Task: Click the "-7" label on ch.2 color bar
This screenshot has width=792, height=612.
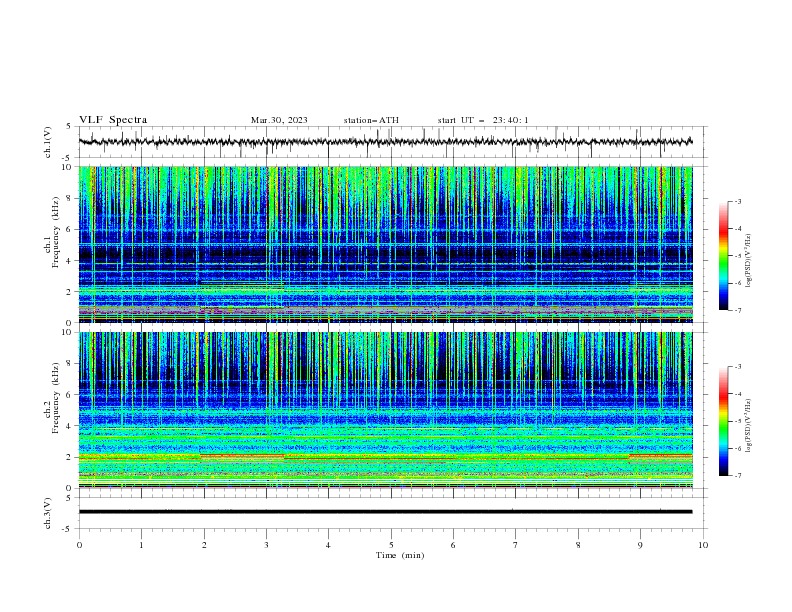Action: pyautogui.click(x=738, y=475)
